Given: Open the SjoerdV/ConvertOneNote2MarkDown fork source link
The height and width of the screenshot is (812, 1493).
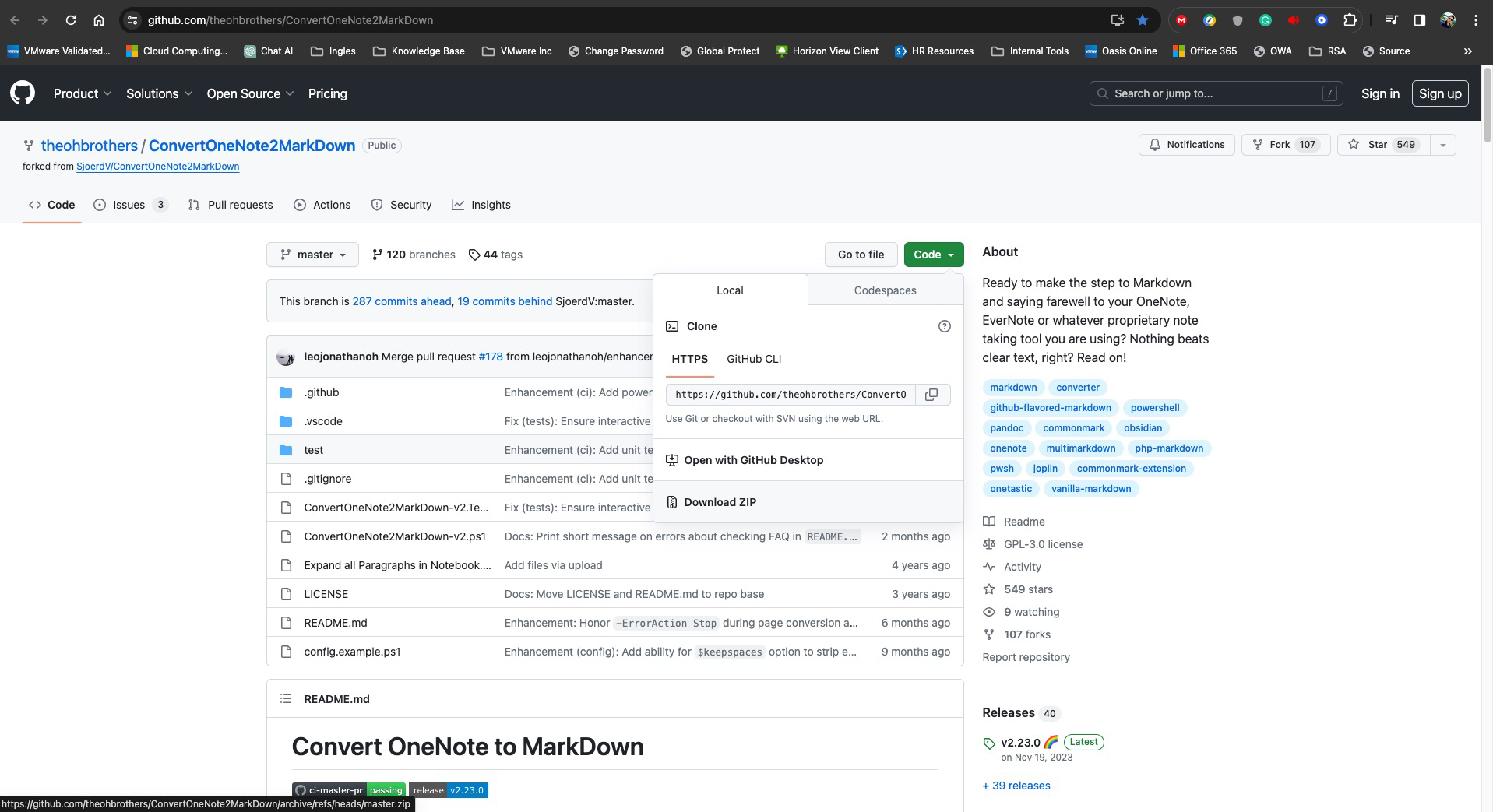Looking at the screenshot, I should (158, 167).
